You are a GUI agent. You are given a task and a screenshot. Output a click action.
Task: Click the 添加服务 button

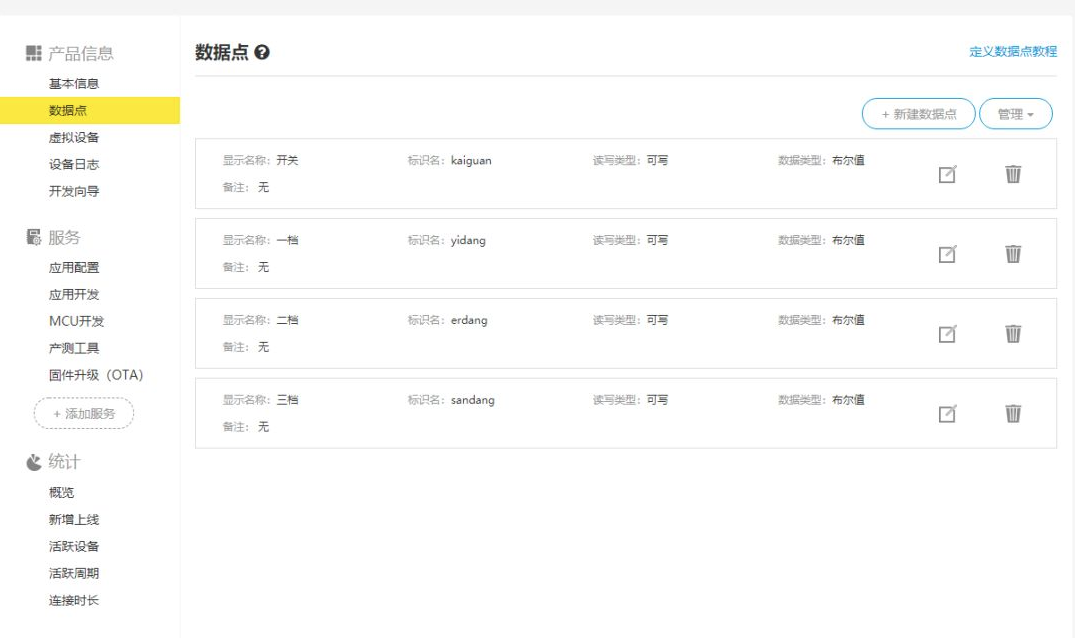click(84, 413)
